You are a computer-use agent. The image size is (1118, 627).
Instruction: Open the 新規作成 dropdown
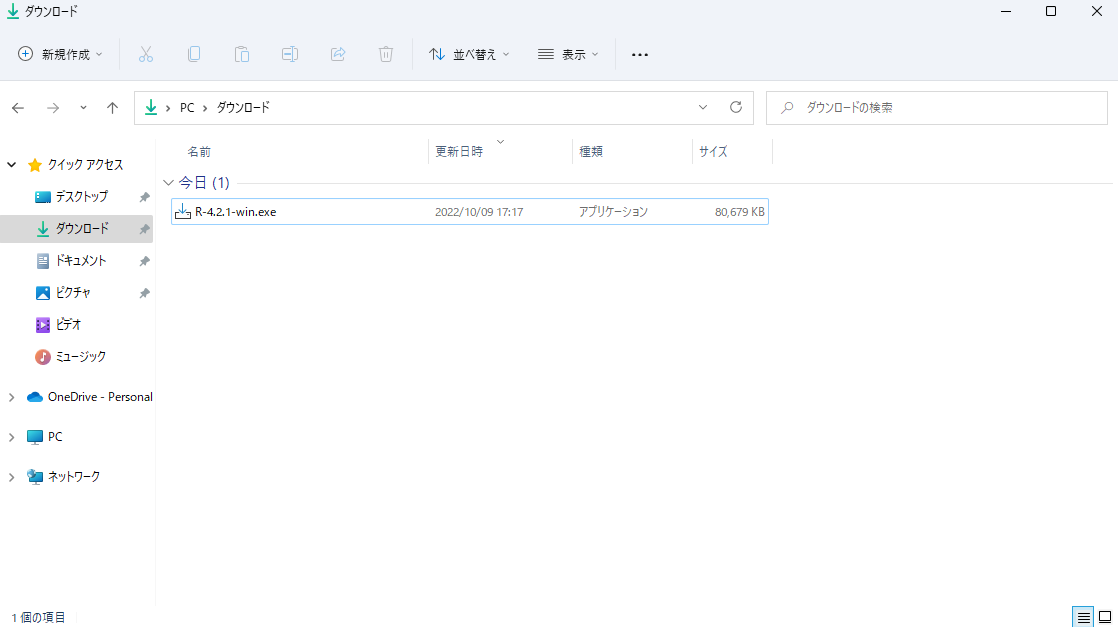coord(61,54)
